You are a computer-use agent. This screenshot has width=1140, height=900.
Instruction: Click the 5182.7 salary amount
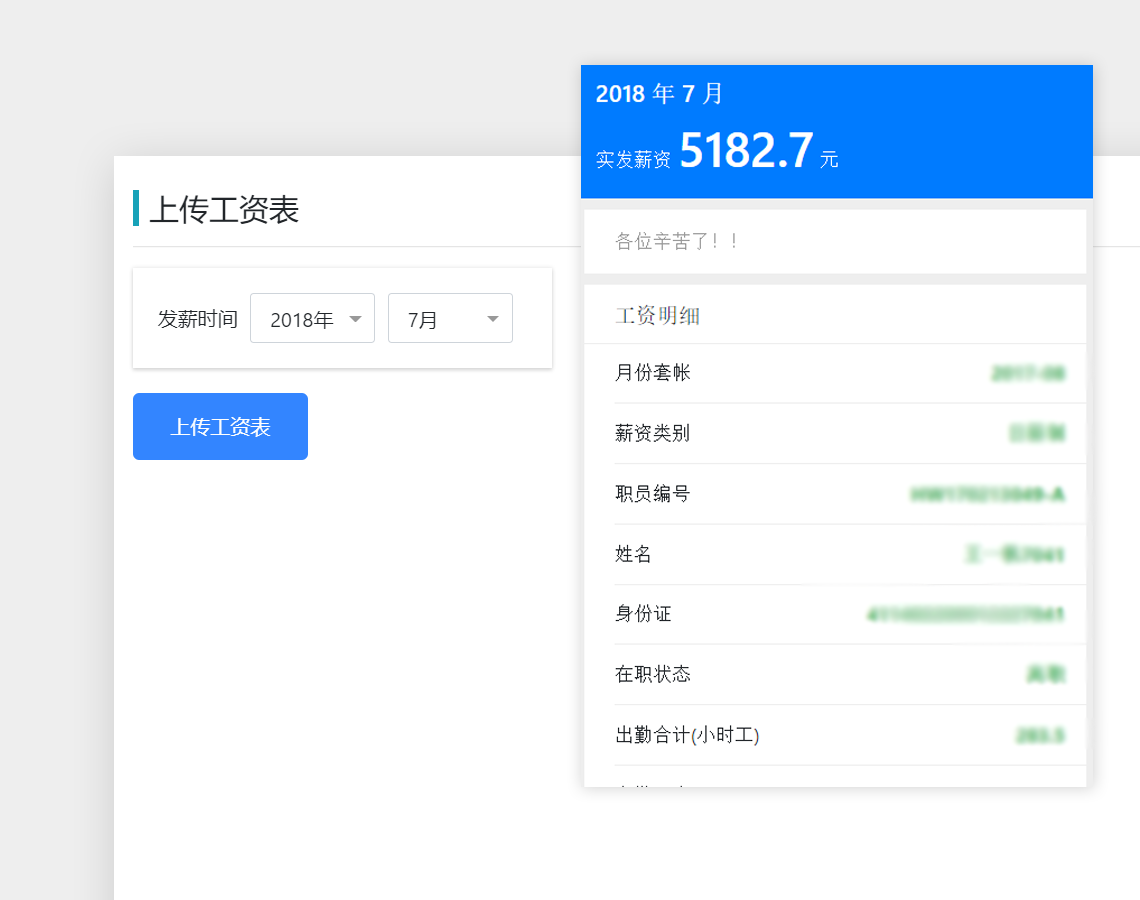(746, 151)
